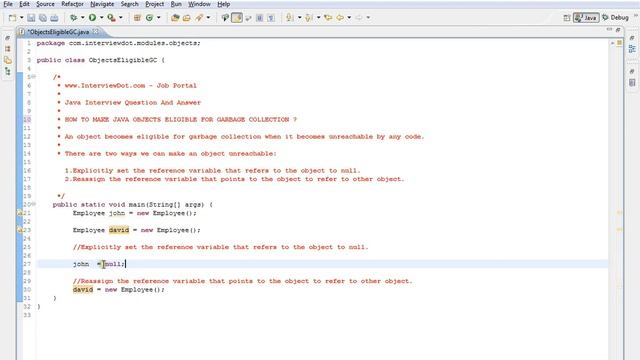Navigate Back with yellow left arrow

tap(340, 18)
